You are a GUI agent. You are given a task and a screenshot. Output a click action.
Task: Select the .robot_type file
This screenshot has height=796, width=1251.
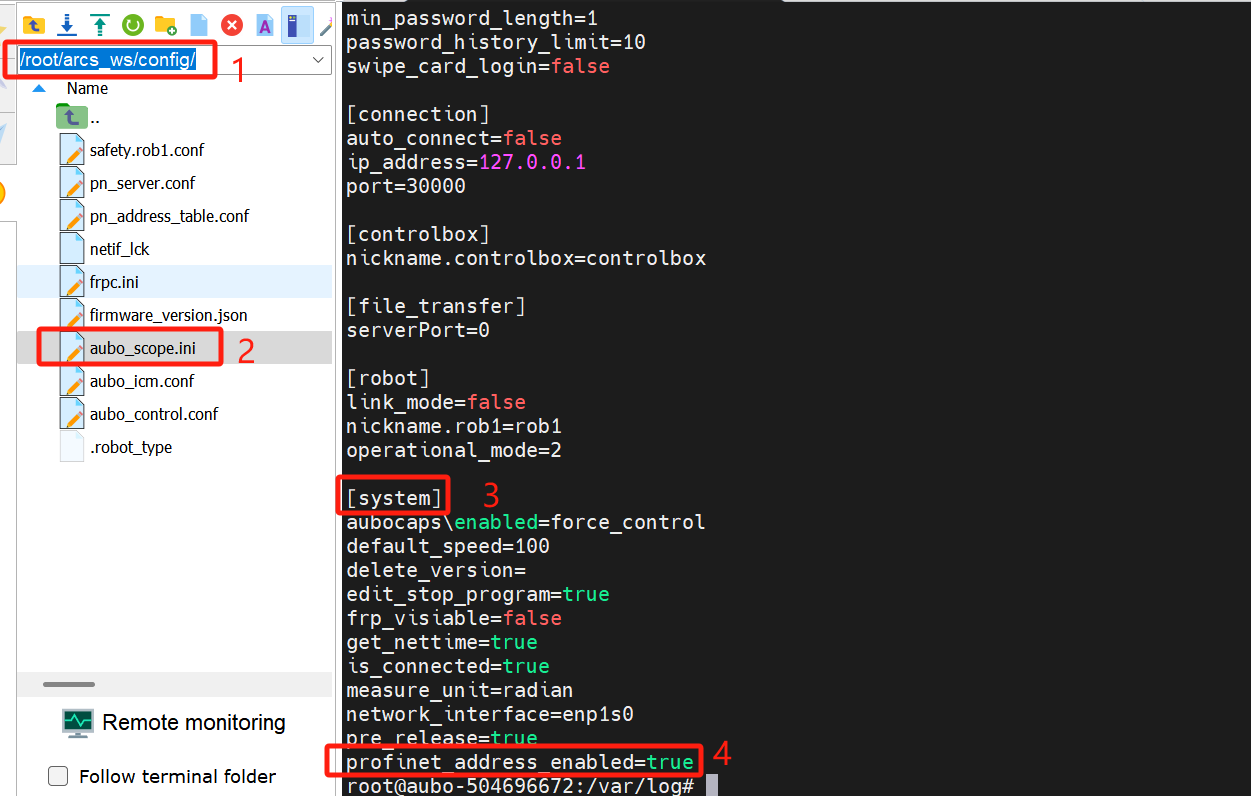click(131, 447)
